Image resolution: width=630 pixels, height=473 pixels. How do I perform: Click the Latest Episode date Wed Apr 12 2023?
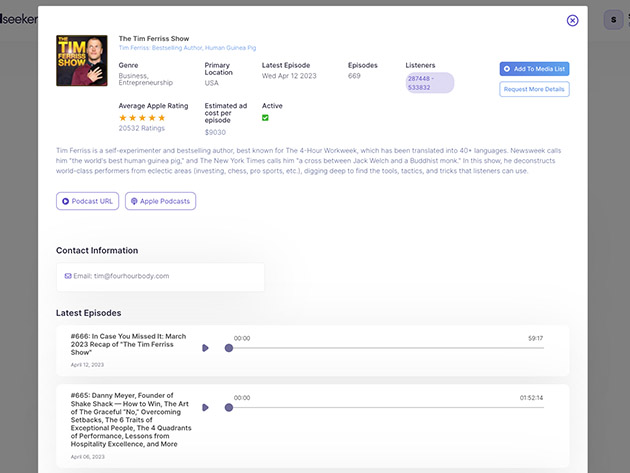point(289,76)
